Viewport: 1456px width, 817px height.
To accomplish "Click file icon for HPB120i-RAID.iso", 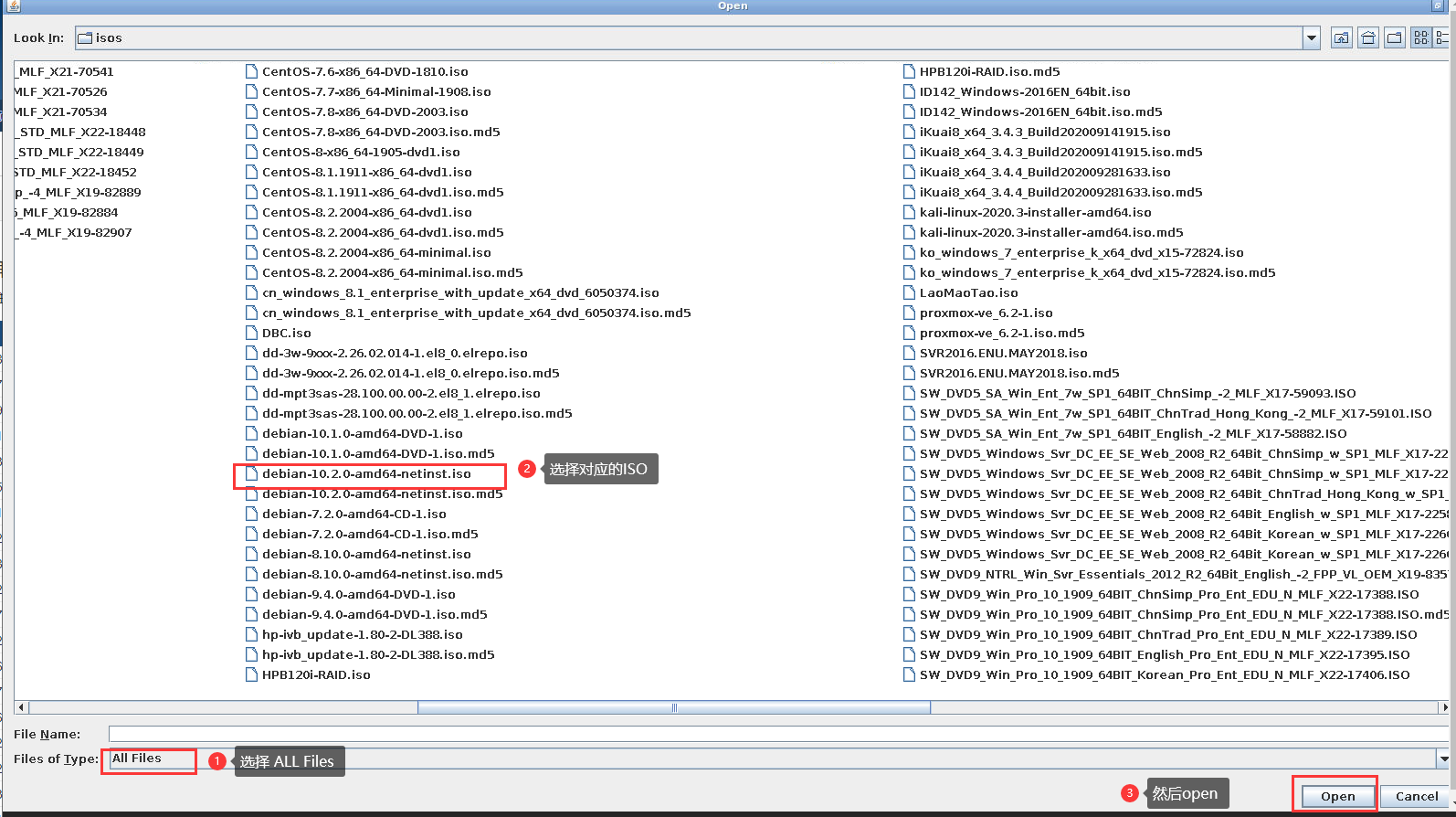I will point(252,675).
